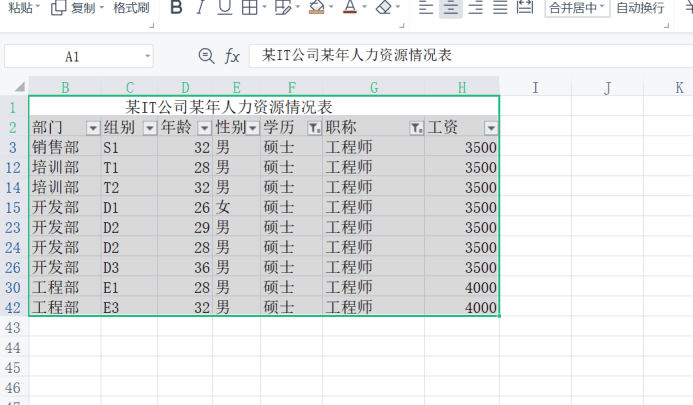The width and height of the screenshot is (693, 405).
Task: Click the distributed alignment icon
Action: [x=525, y=8]
